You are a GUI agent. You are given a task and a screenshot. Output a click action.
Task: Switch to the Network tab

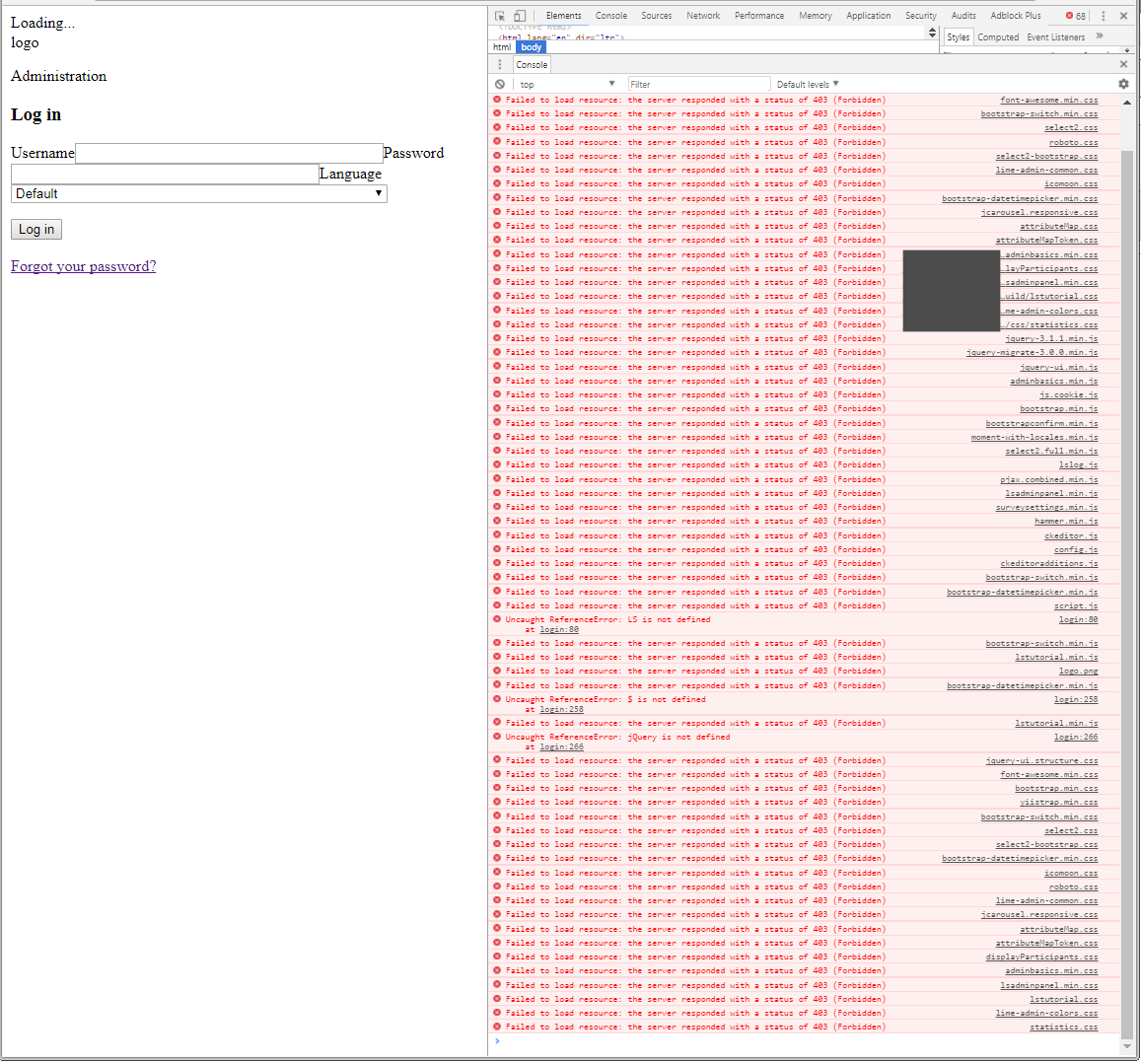point(703,16)
